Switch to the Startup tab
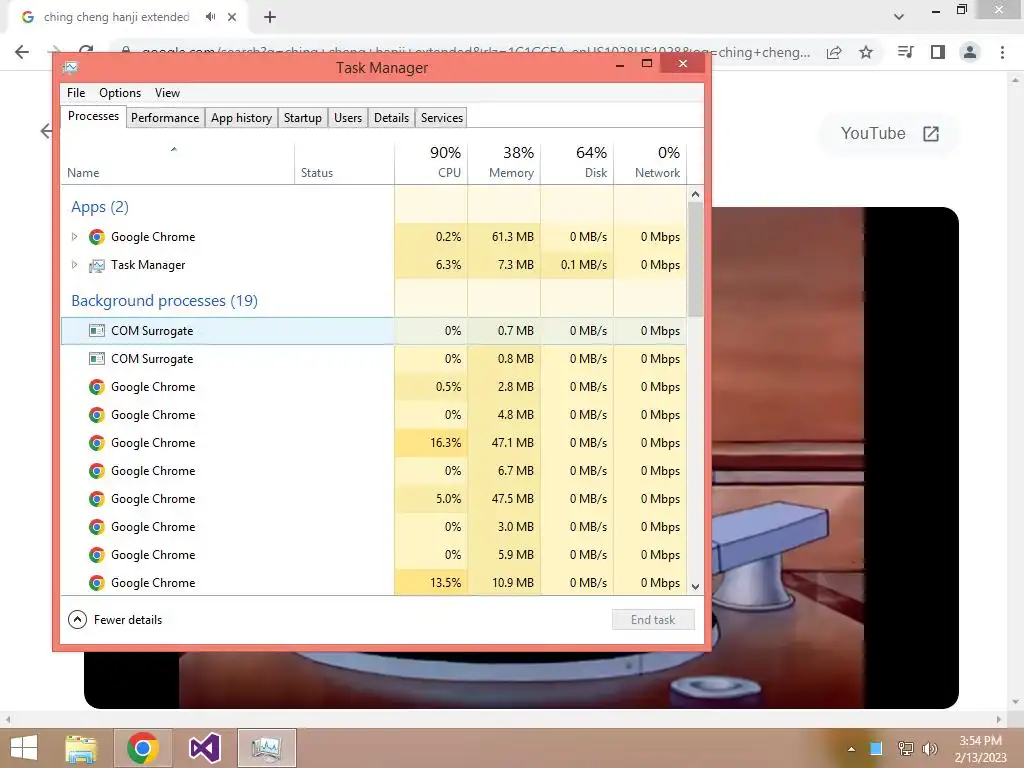The height and width of the screenshot is (768, 1024). pos(302,118)
